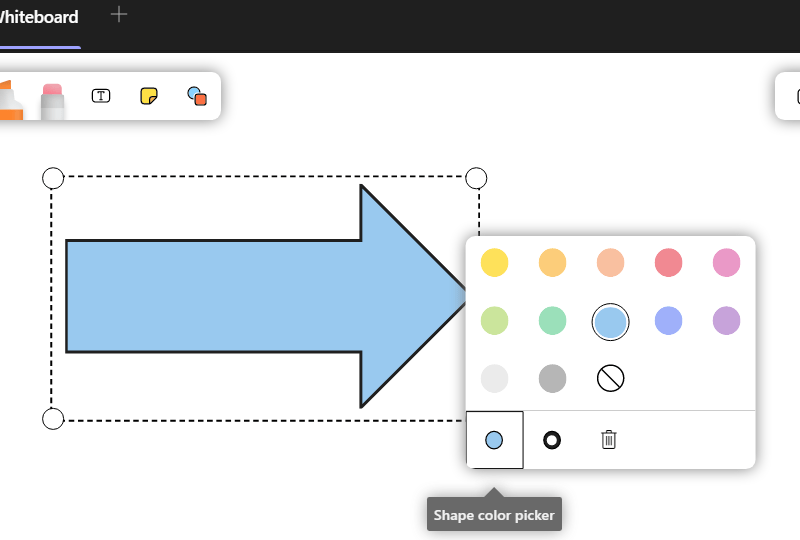Open a new tab with plus button
The image size is (800, 540).
[119, 14]
